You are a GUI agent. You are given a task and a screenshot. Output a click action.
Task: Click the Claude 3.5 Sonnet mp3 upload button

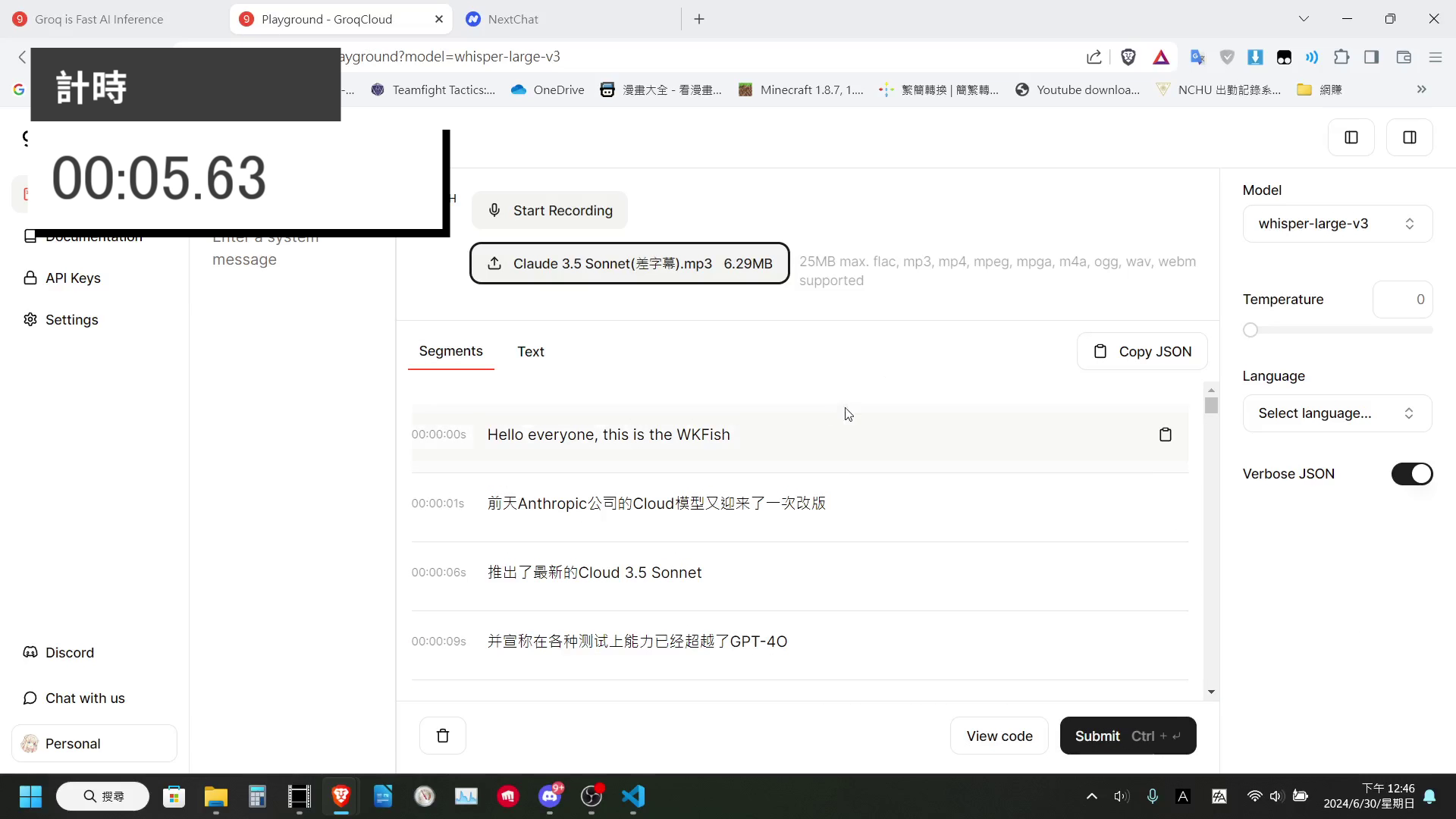click(x=629, y=263)
